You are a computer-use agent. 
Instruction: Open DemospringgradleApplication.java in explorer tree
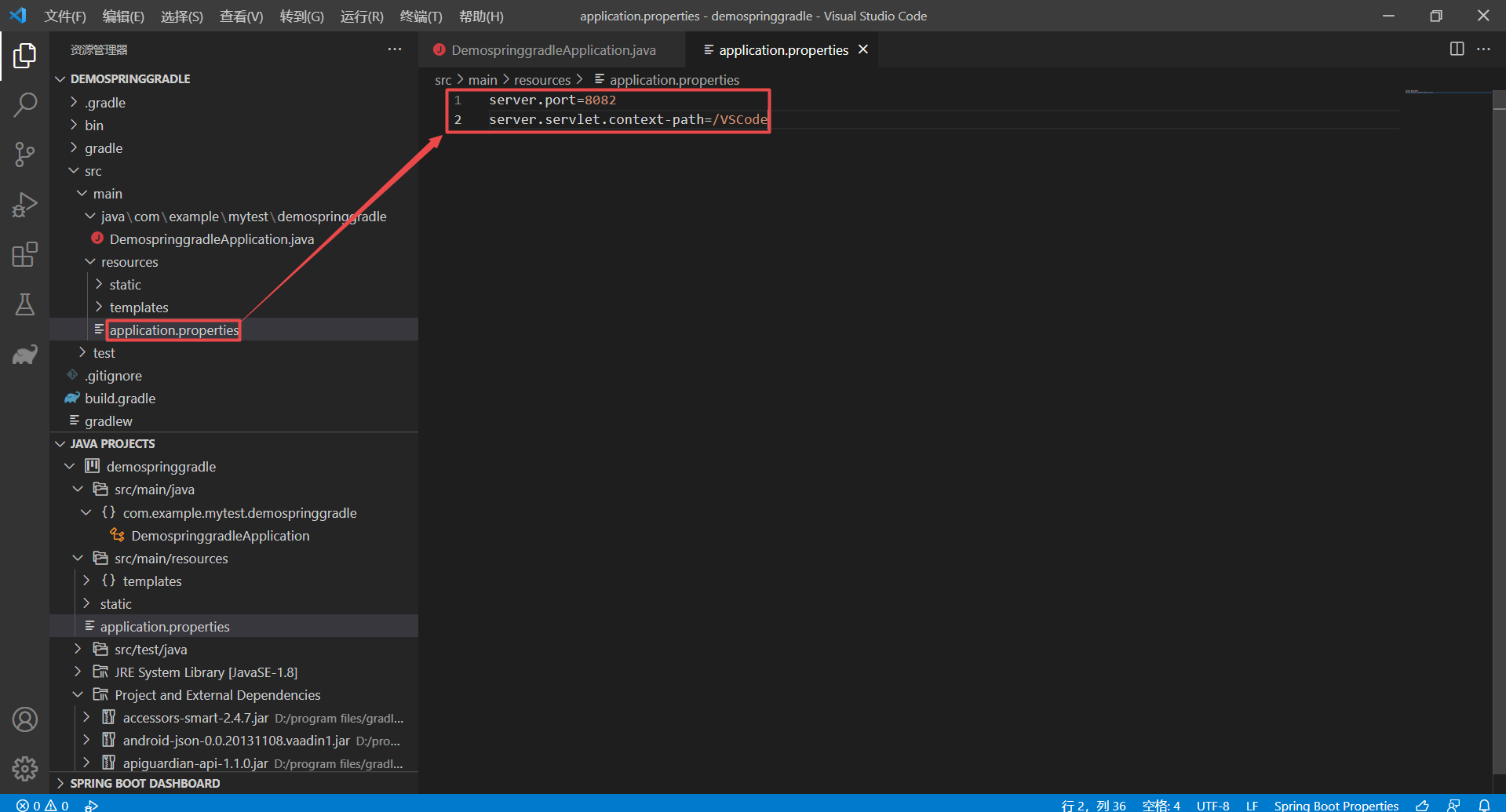click(234, 239)
